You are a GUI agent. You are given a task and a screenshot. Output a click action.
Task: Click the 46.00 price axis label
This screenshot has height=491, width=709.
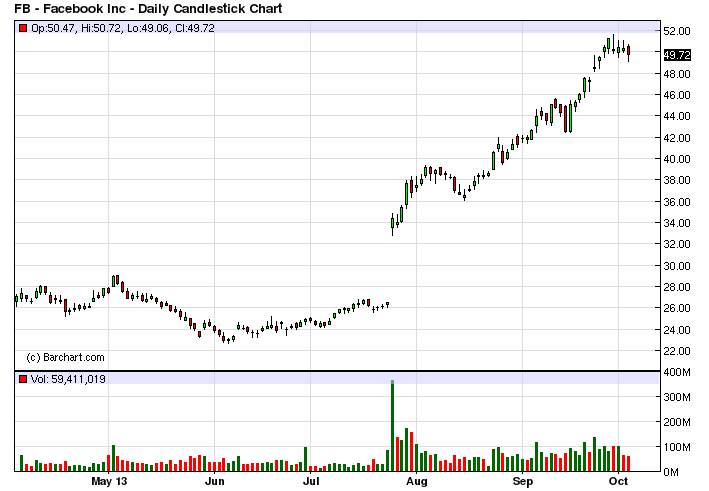(x=677, y=95)
